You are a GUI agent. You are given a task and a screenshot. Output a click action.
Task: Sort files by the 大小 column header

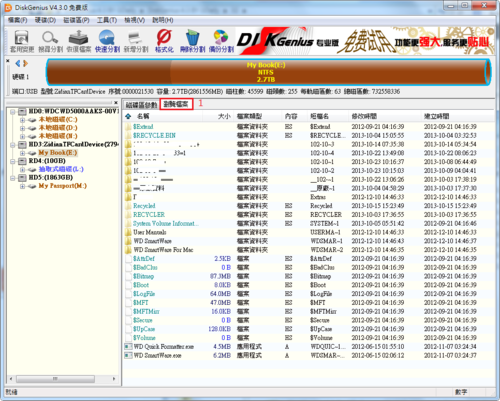[224, 116]
